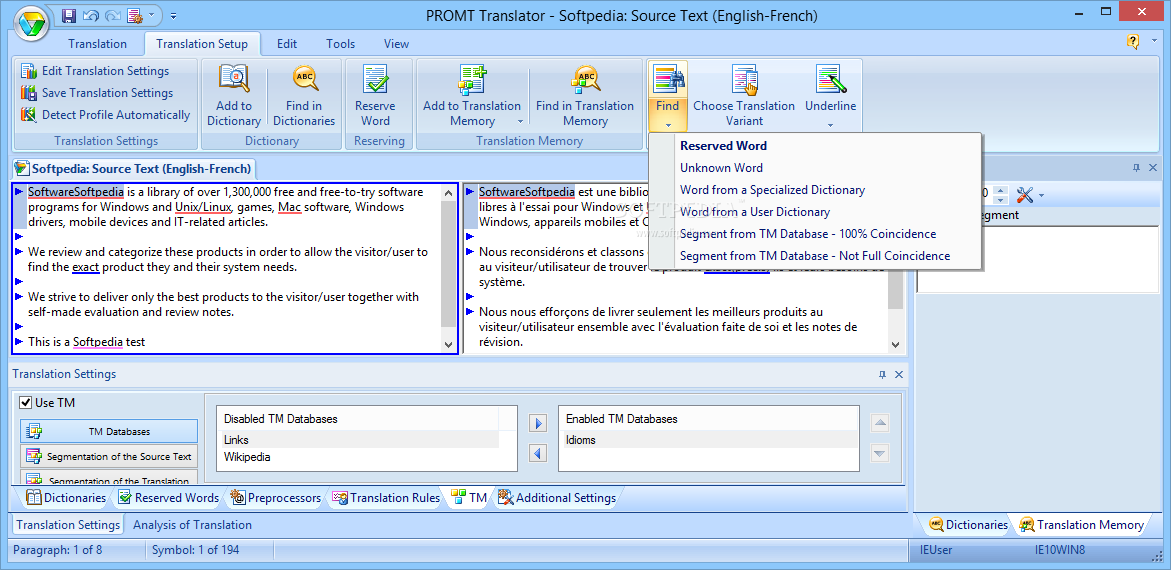Screen dimensions: 1171x570
Task: Click the Reserve Word button
Action: (x=375, y=96)
